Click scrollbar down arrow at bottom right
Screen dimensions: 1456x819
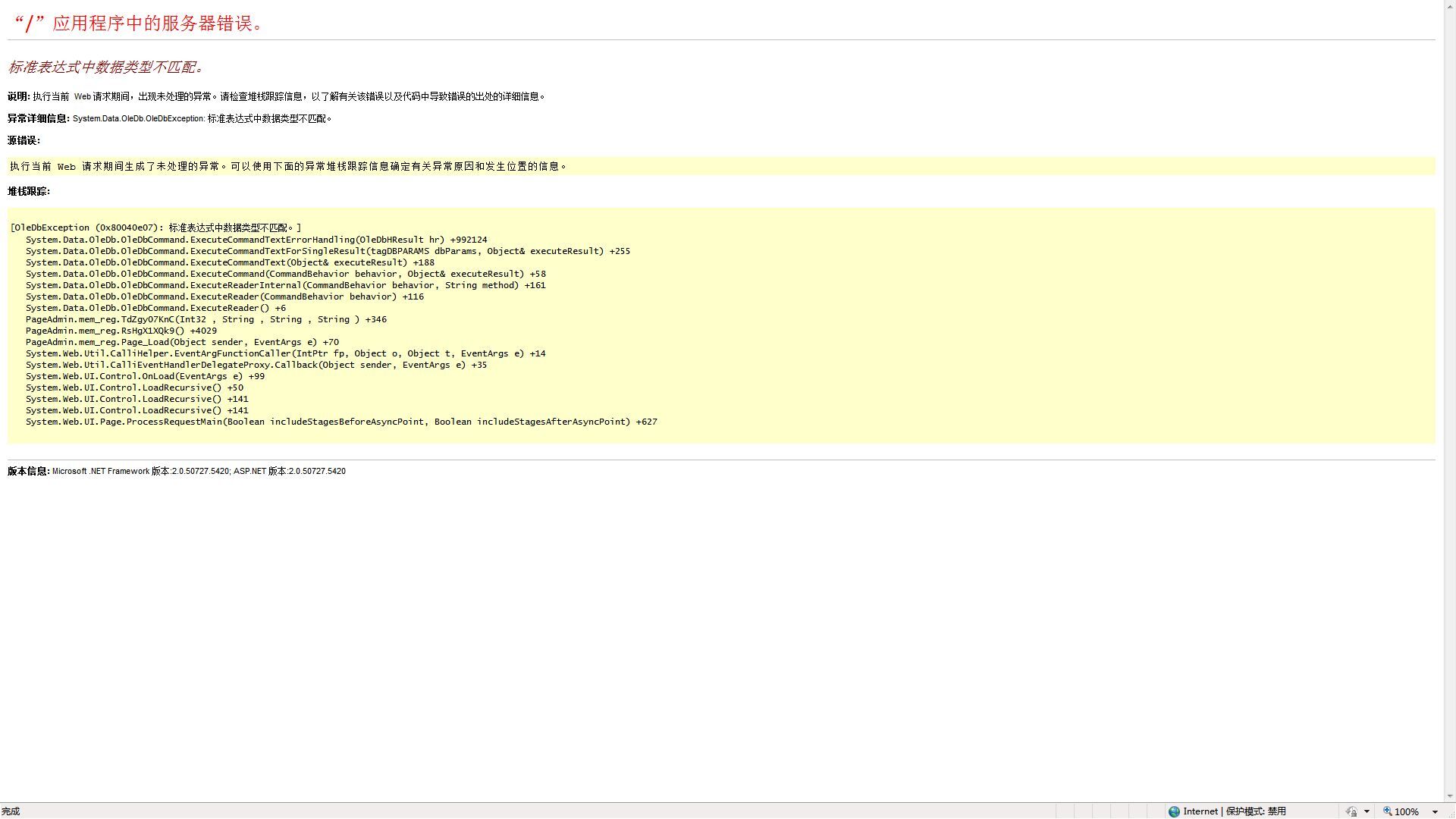coord(1449,796)
